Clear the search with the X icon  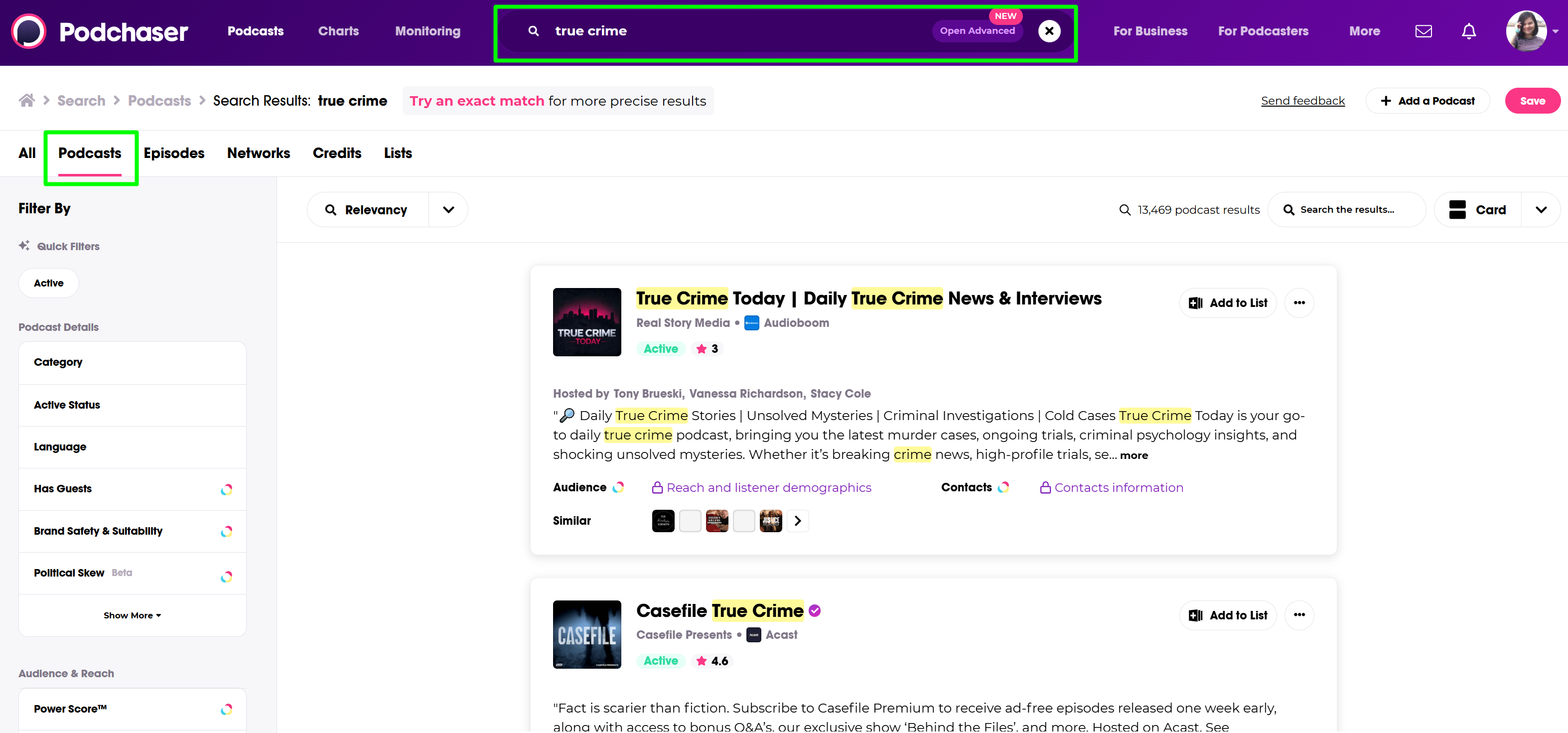click(1049, 31)
